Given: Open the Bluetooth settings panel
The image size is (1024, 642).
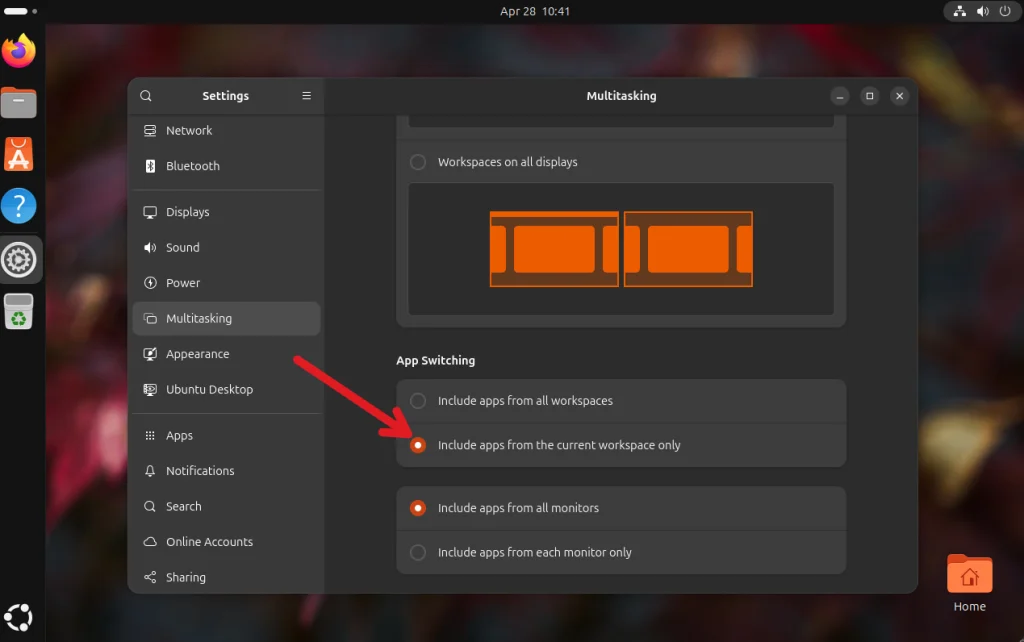Looking at the screenshot, I should [227, 166].
